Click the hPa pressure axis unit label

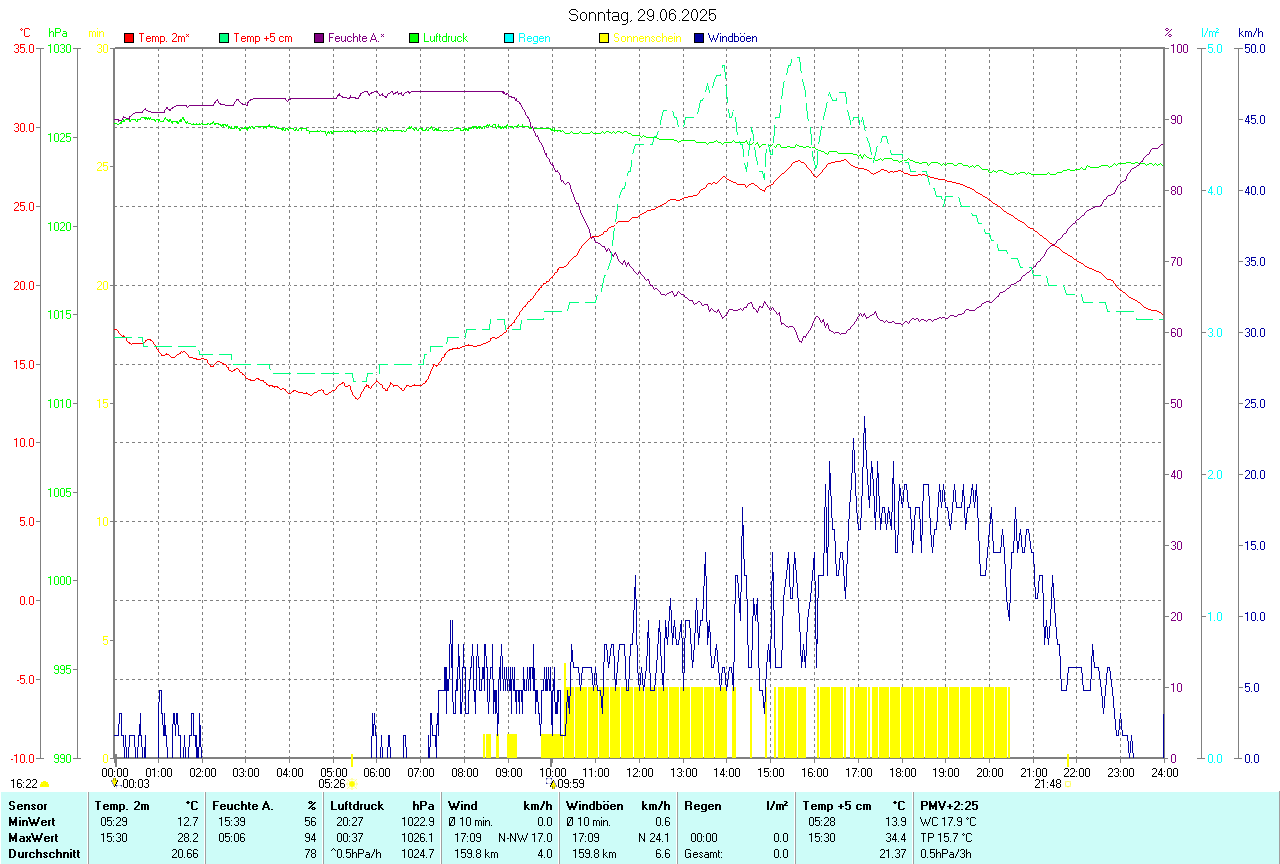pos(58,33)
